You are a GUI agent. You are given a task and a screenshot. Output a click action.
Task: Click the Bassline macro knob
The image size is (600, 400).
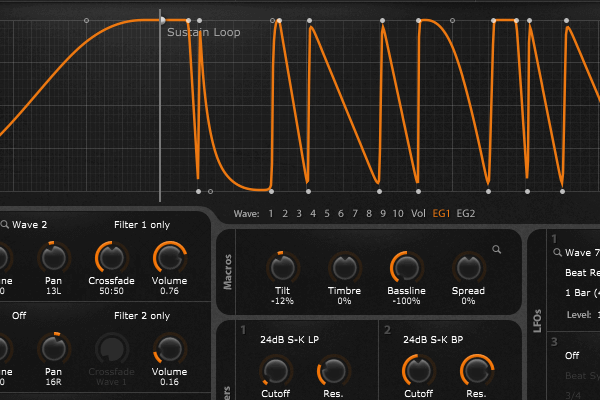(x=406, y=268)
